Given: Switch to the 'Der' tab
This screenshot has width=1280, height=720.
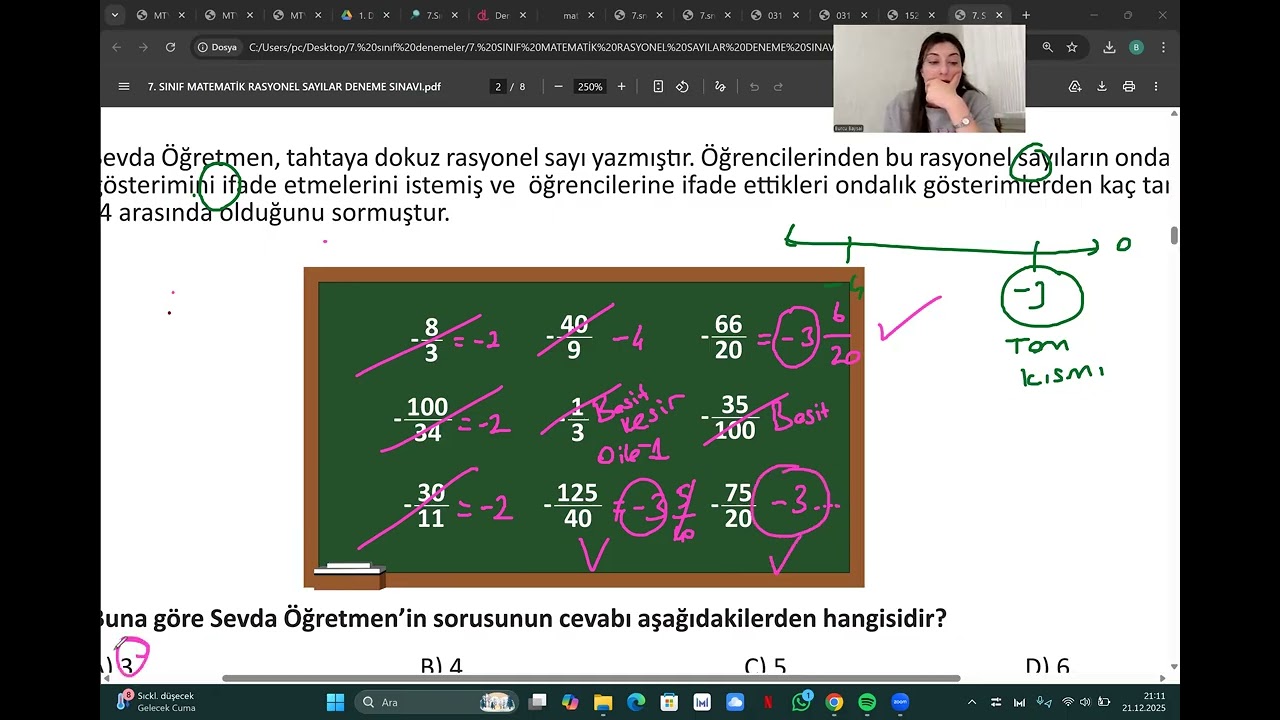Looking at the screenshot, I should click(502, 15).
